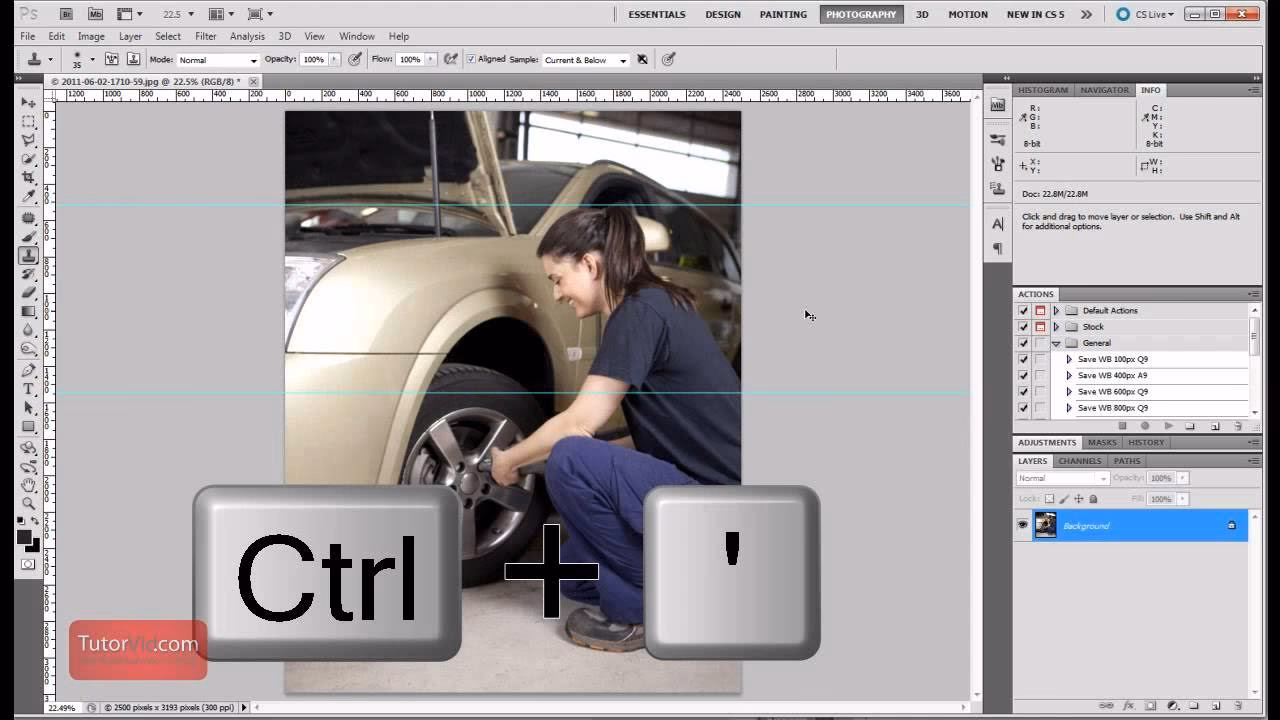Disable the Aligned option in options bar
The image size is (1280, 720).
pyautogui.click(x=470, y=59)
